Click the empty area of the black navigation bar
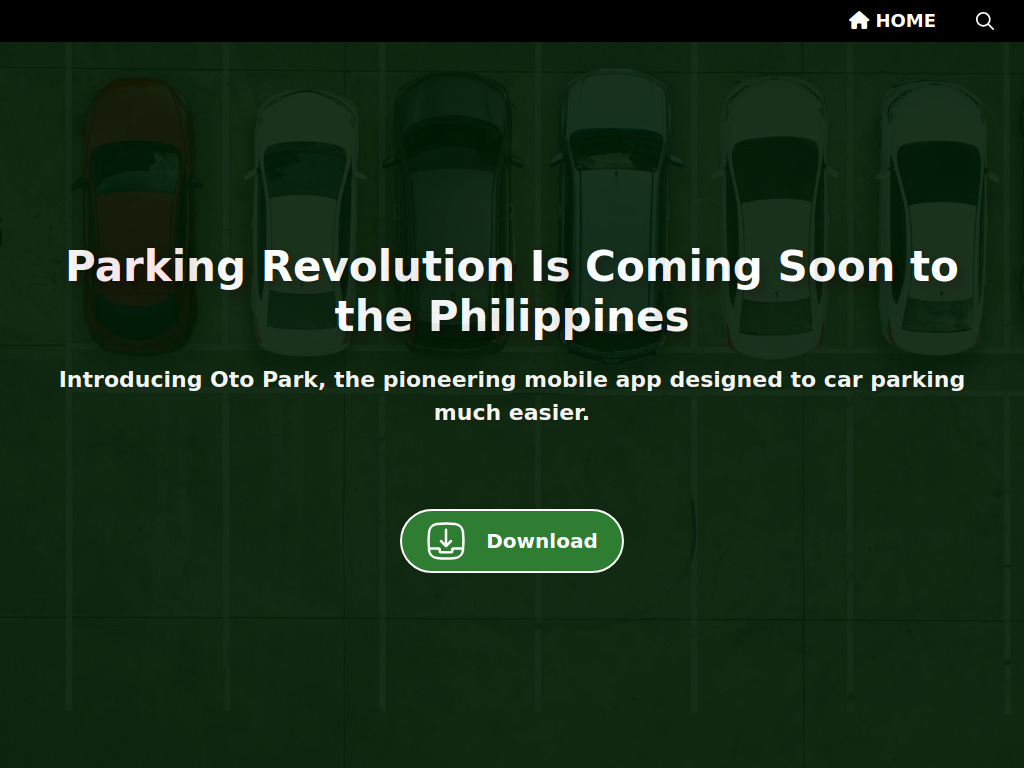 pos(400,21)
